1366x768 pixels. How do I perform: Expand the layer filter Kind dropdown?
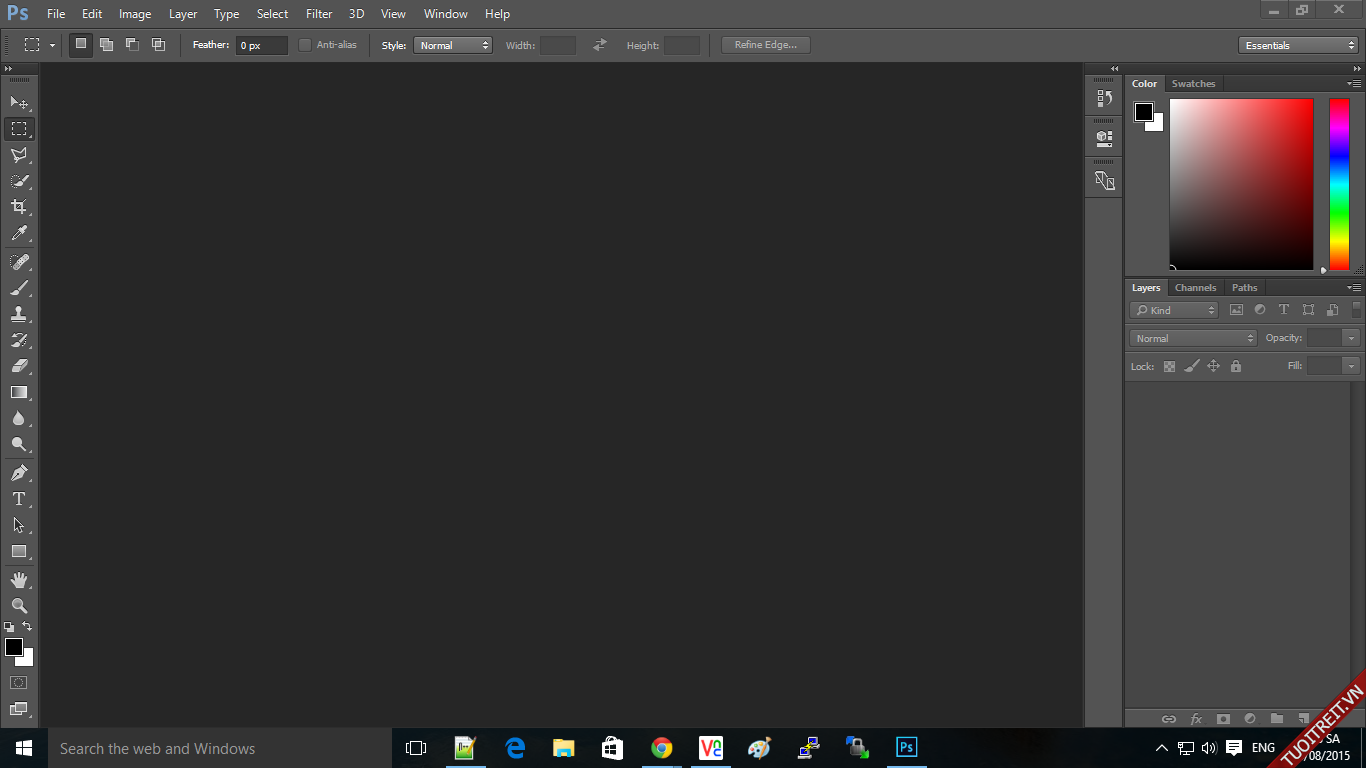(1174, 310)
